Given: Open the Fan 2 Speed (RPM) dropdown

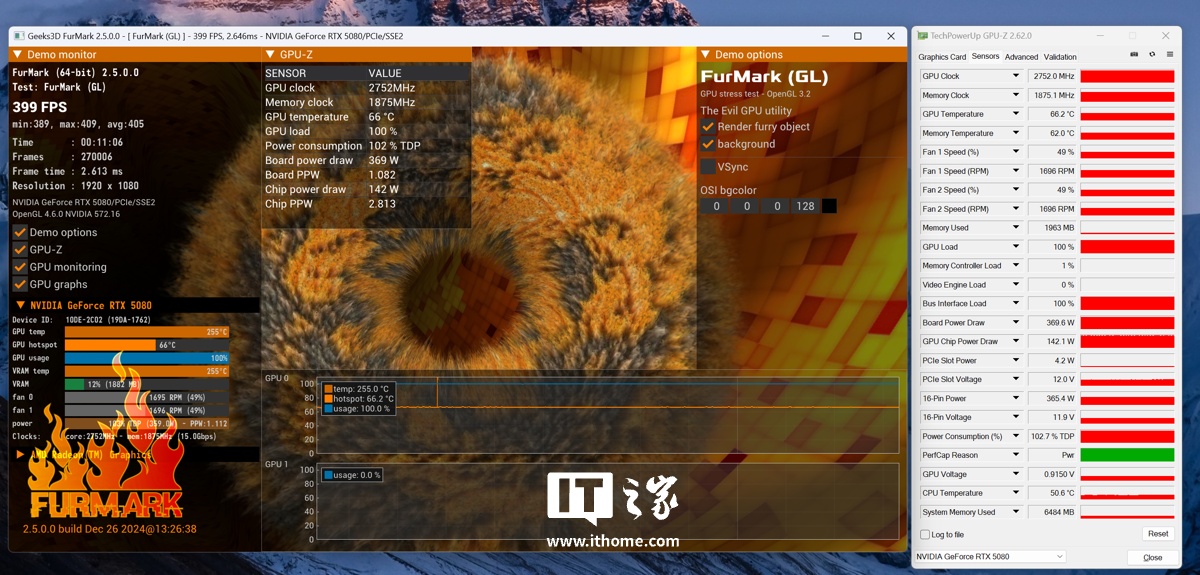Looking at the screenshot, I should coord(1016,209).
